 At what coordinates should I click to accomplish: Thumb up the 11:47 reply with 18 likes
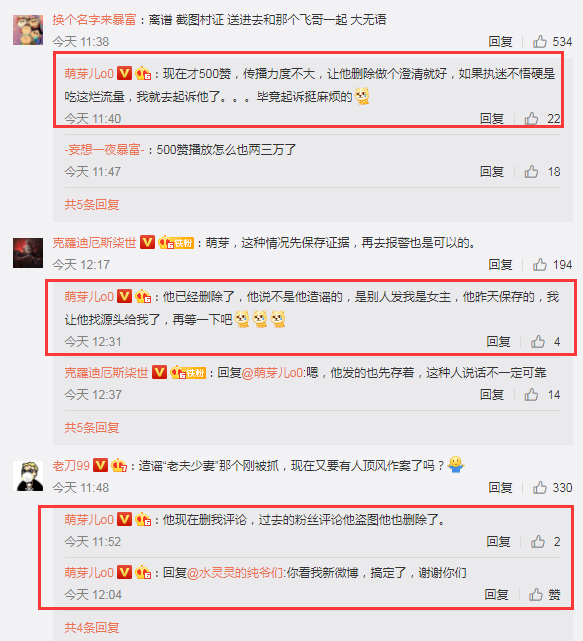531,171
